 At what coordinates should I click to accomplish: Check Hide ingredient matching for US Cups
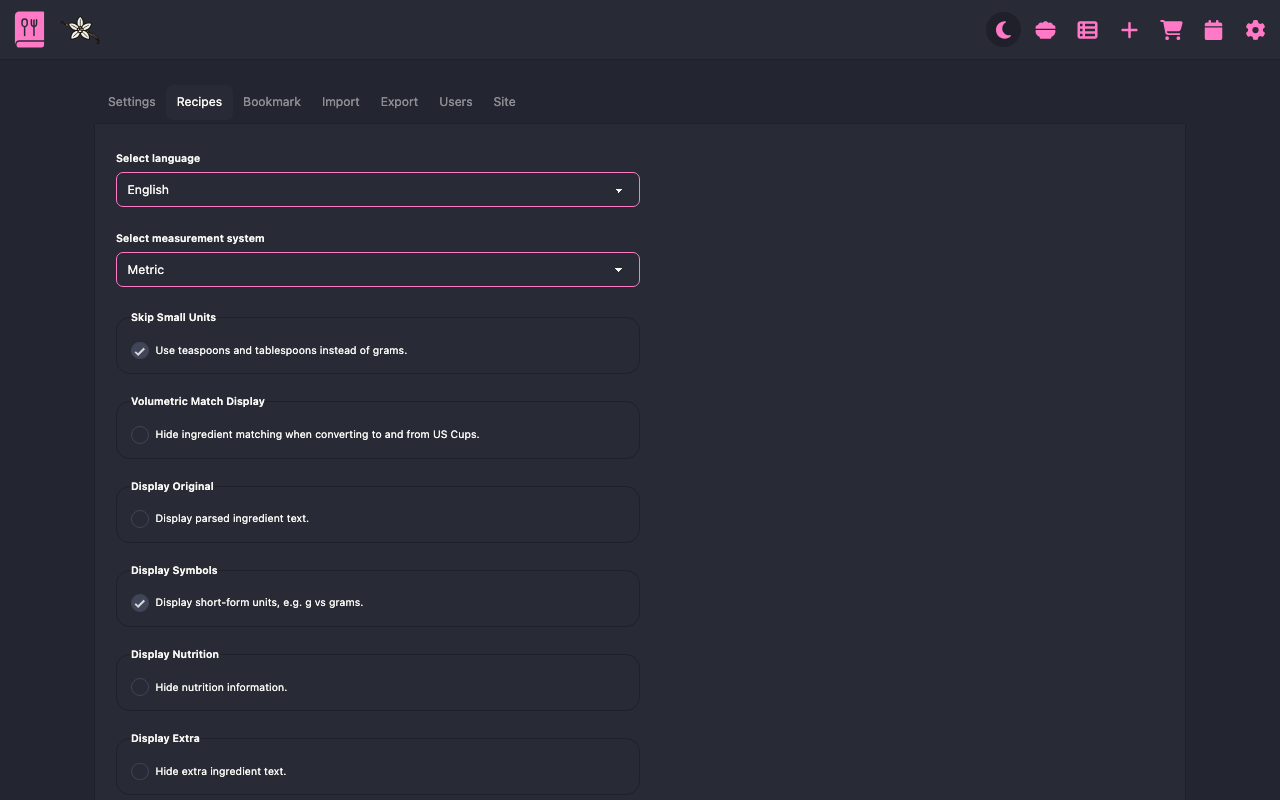point(140,435)
